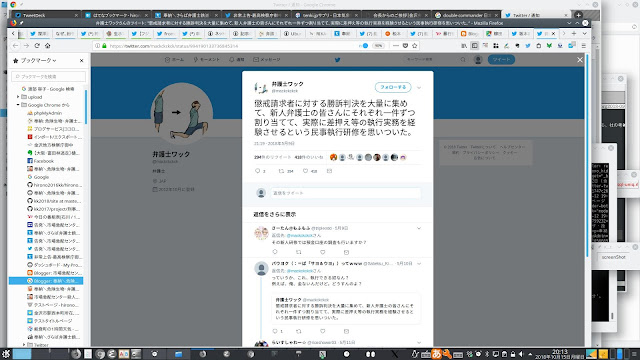640x360 pixels.
Task: Click the 返信をツイート reply field
Action: (345, 193)
